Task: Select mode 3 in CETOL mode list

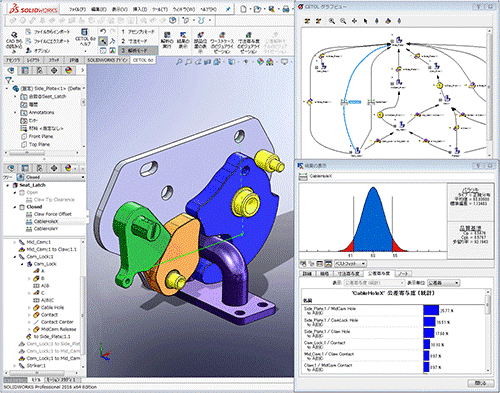Action: (x=138, y=50)
